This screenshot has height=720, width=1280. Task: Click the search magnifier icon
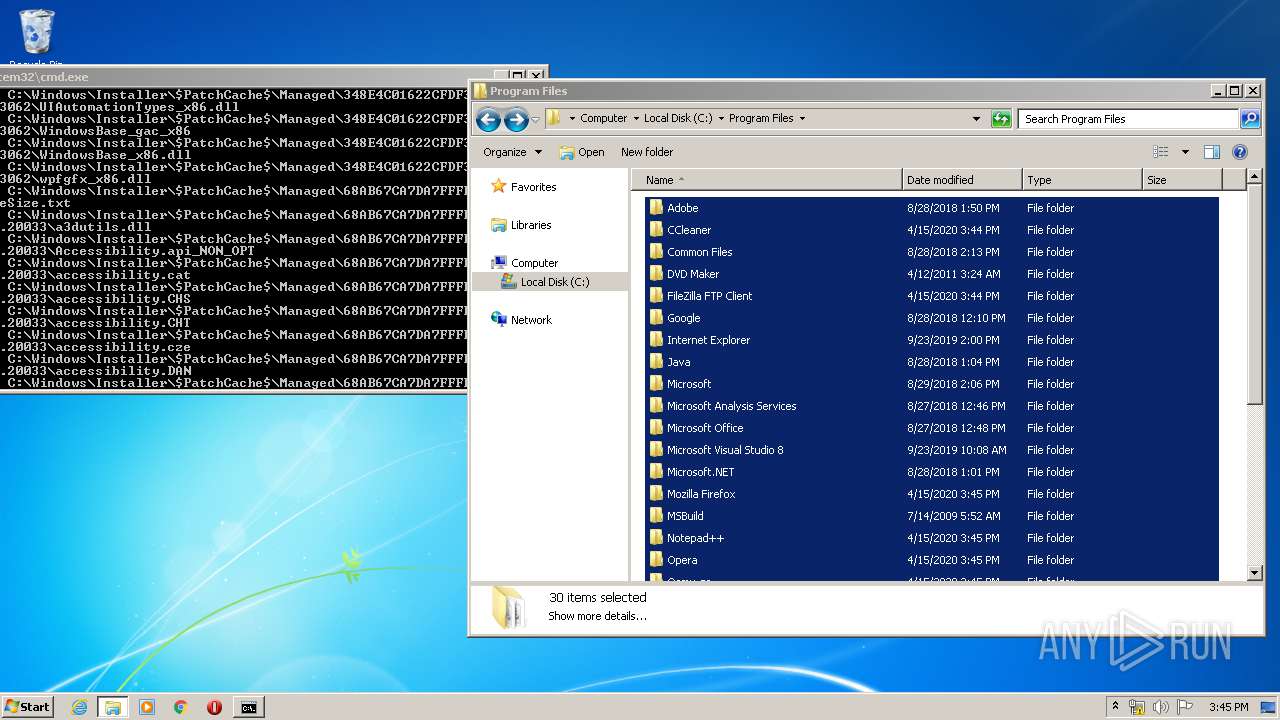[1250, 119]
